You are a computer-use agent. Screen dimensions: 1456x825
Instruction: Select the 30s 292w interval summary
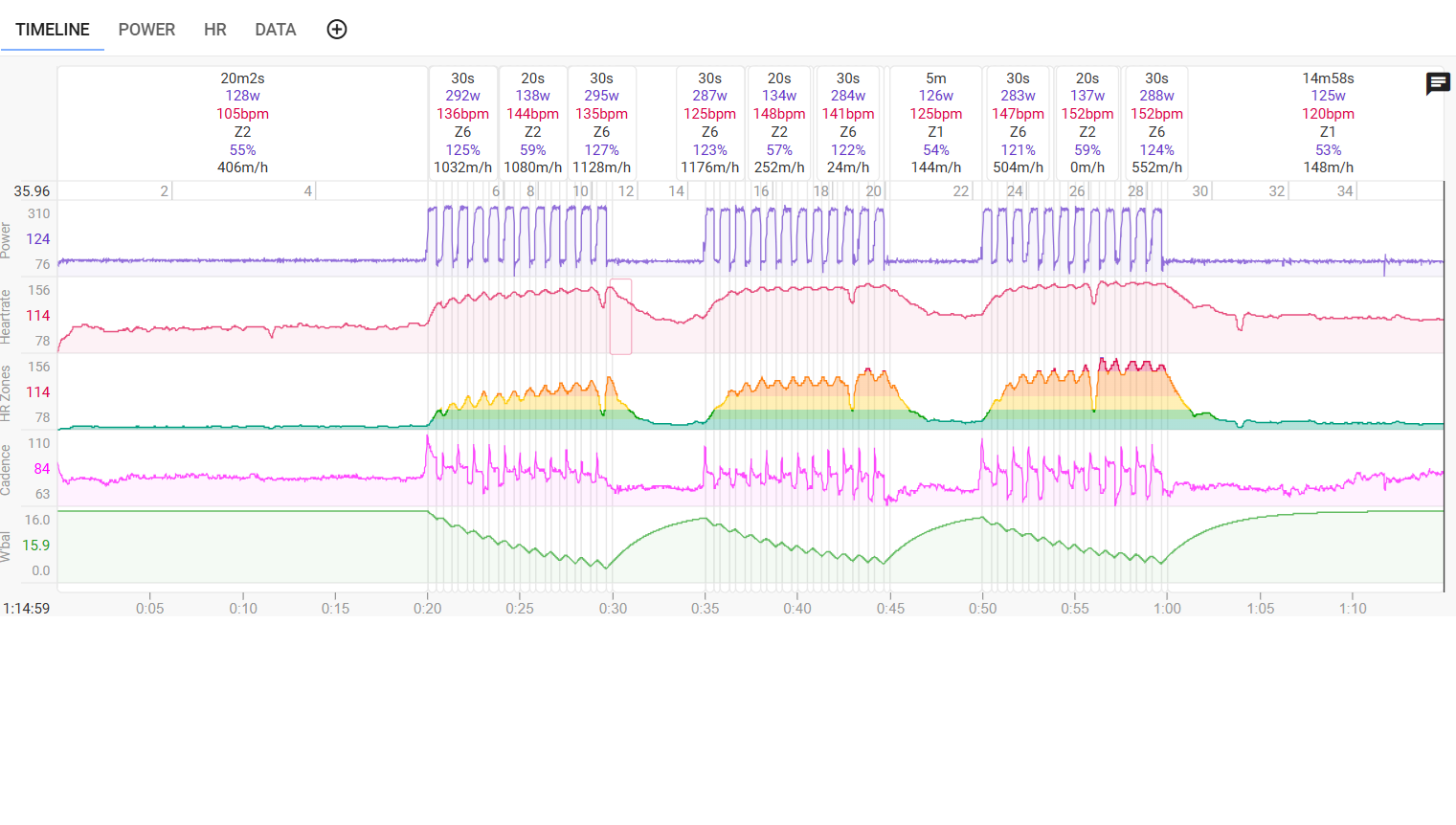[462, 123]
